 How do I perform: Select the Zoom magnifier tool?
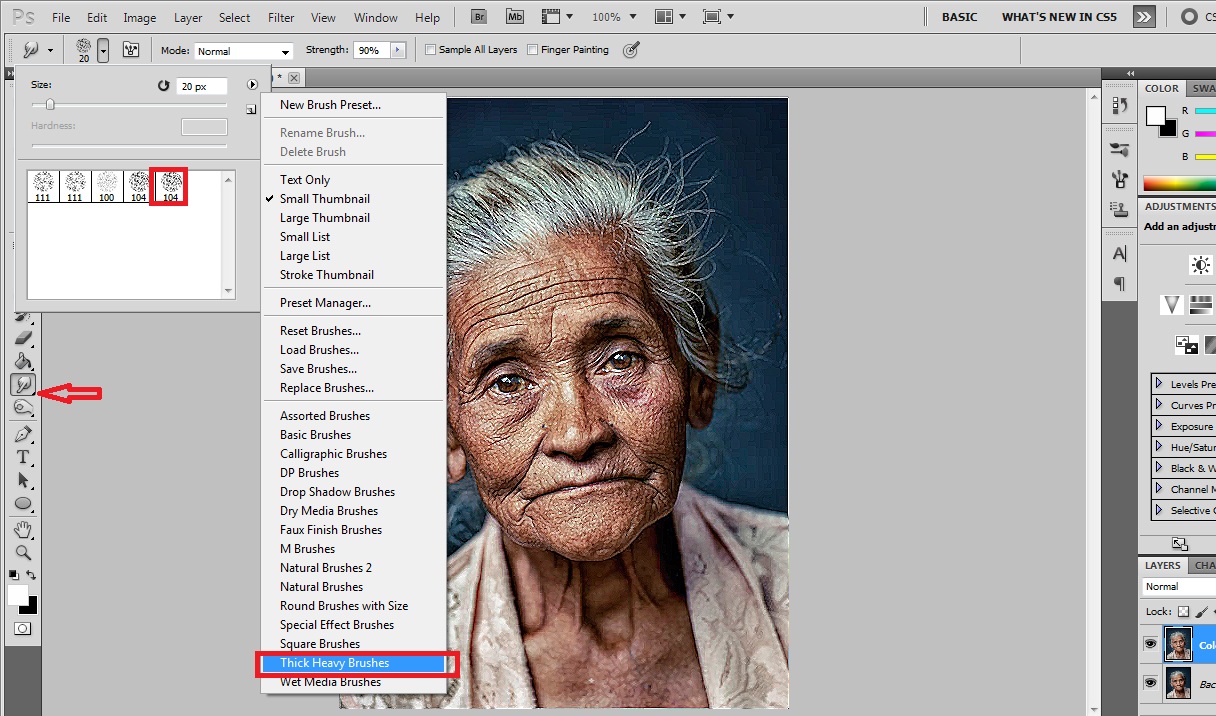[x=23, y=552]
